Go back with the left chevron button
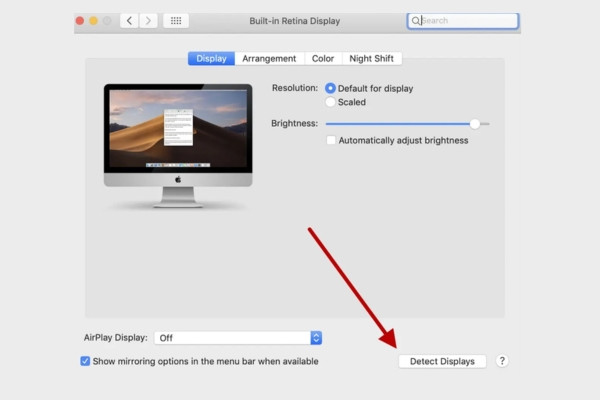Image resolution: width=600 pixels, height=400 pixels. 129,21
